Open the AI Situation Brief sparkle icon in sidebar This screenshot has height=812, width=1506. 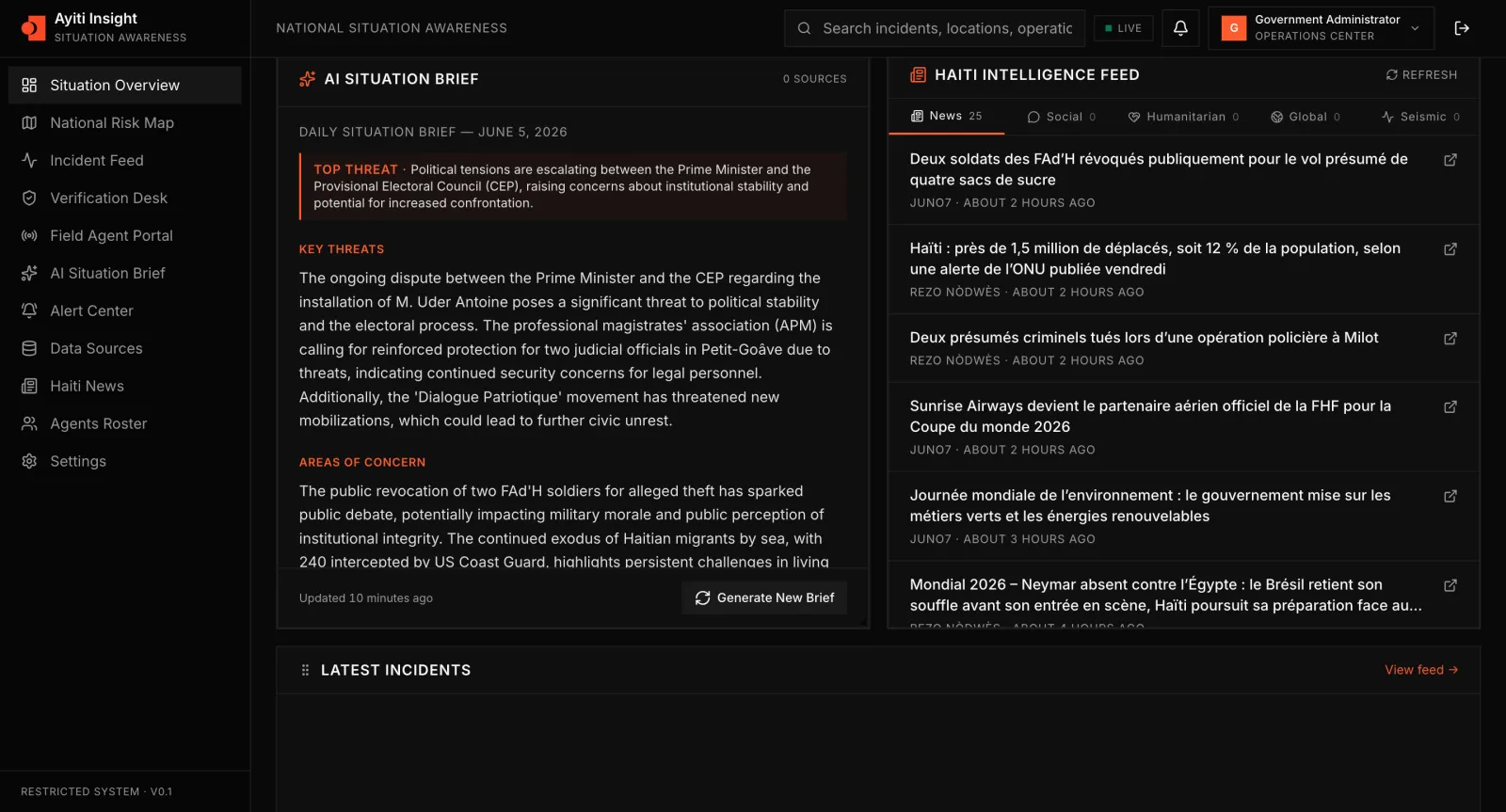(x=29, y=273)
